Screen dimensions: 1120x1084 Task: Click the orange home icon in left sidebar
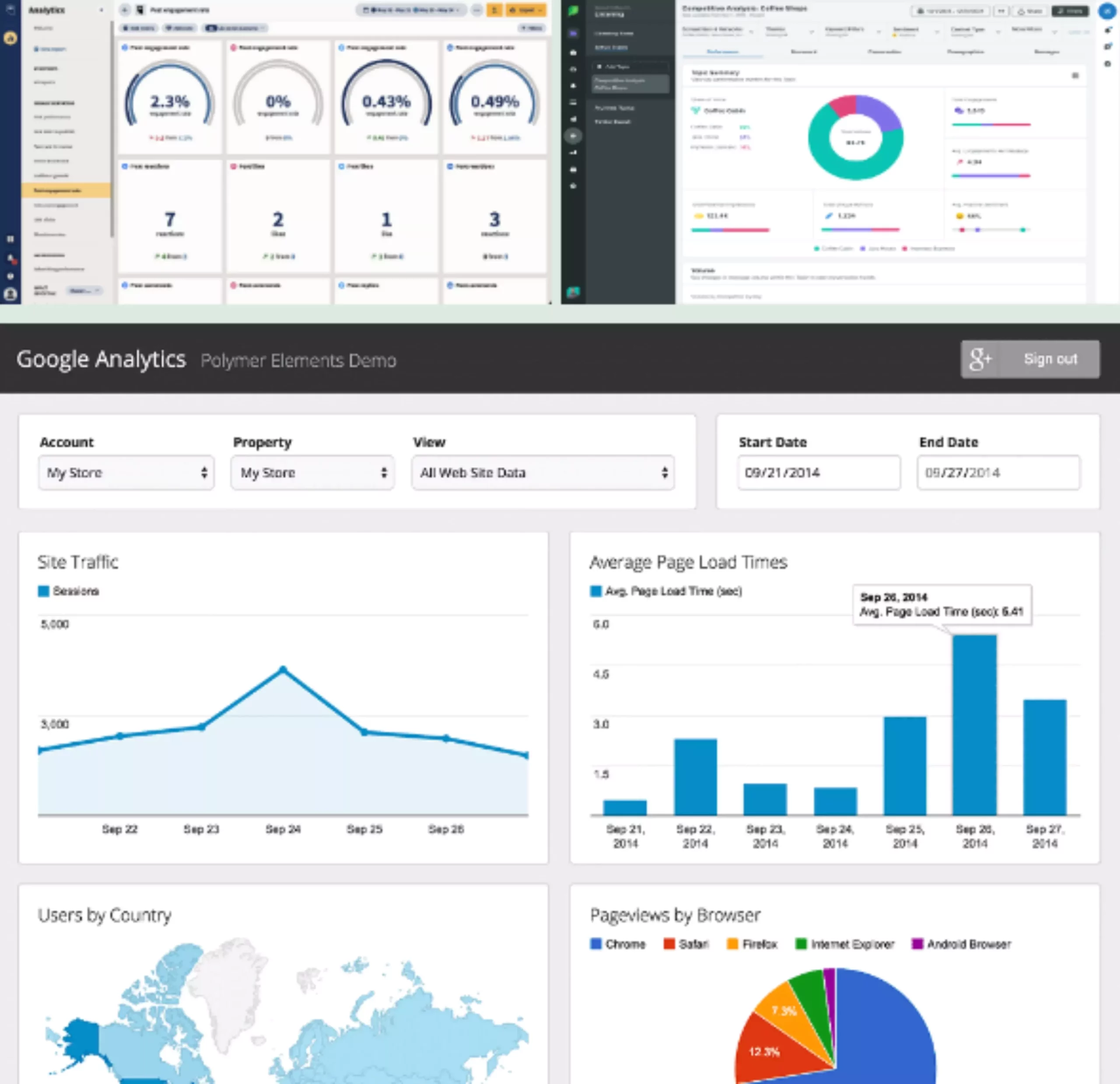tap(10, 38)
